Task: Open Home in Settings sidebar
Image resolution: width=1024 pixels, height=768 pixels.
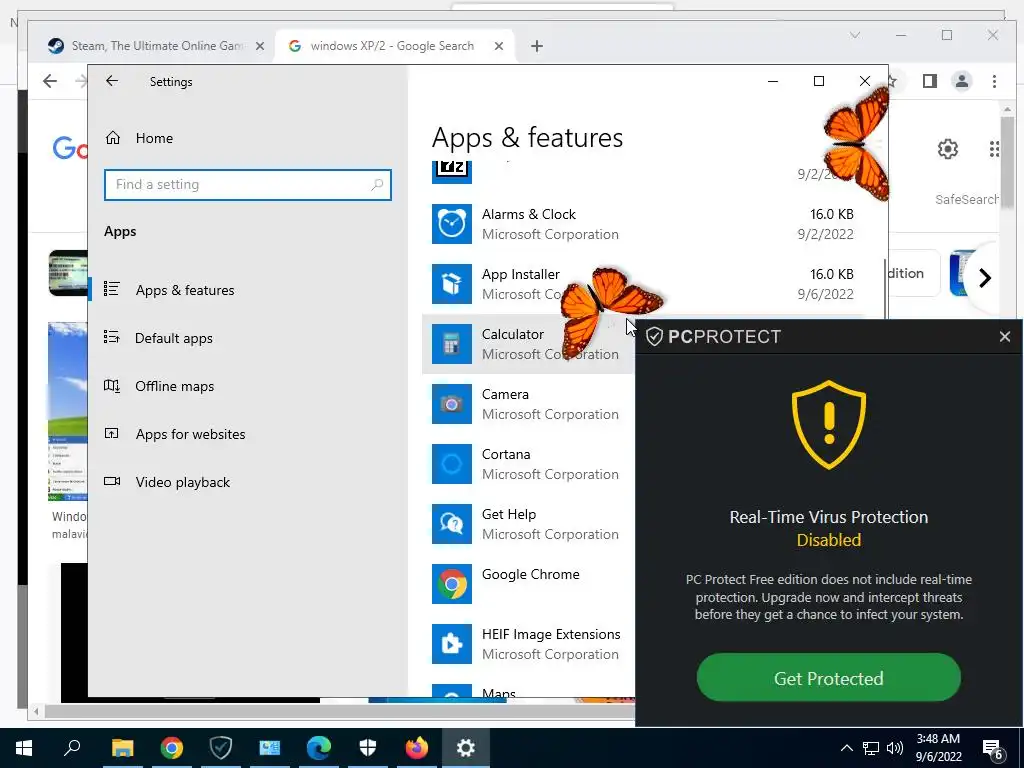Action: (x=138, y=138)
